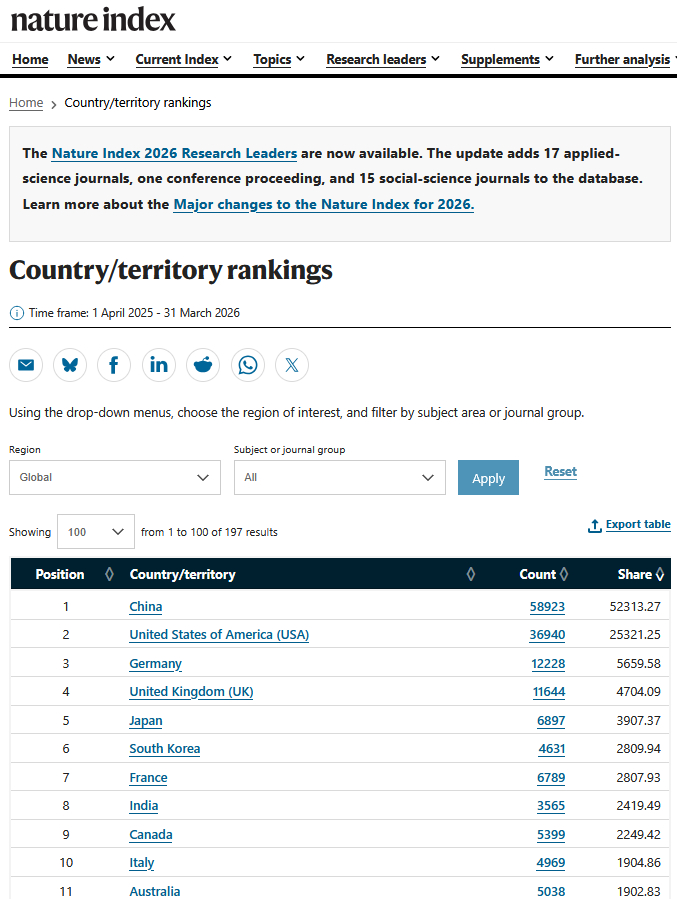
Task: Sort by Share column arrows
Action: point(660,574)
